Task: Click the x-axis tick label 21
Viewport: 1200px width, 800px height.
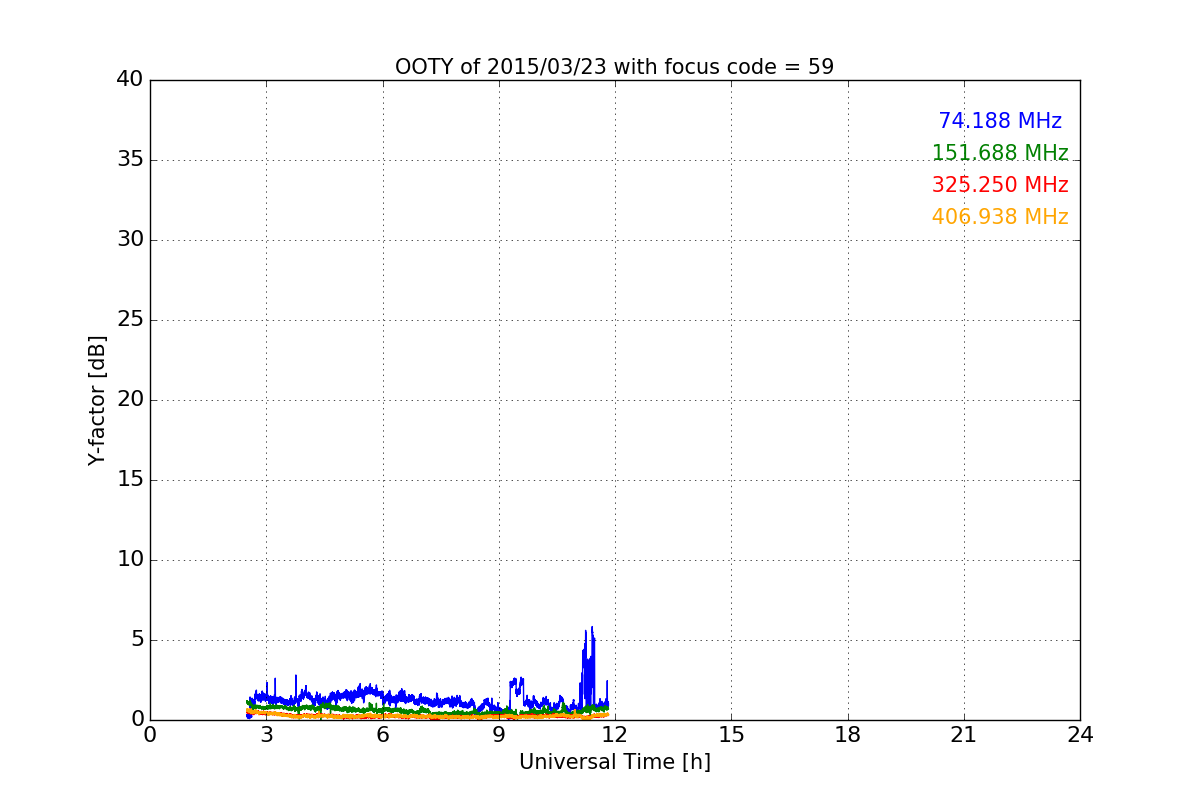Action: point(964,735)
